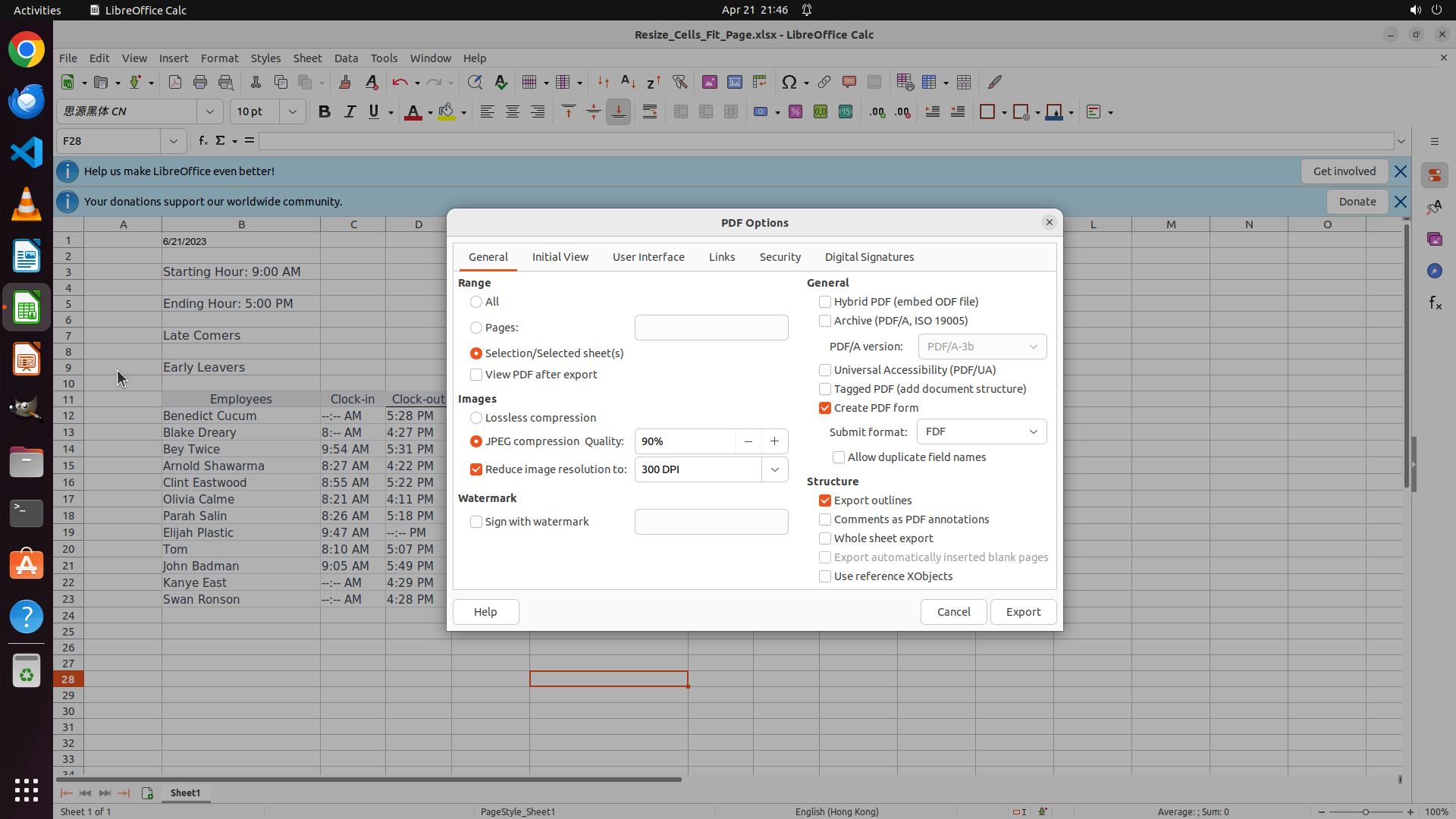Switch to the Security tab
Image resolution: width=1456 pixels, height=819 pixels.
pos(780,257)
